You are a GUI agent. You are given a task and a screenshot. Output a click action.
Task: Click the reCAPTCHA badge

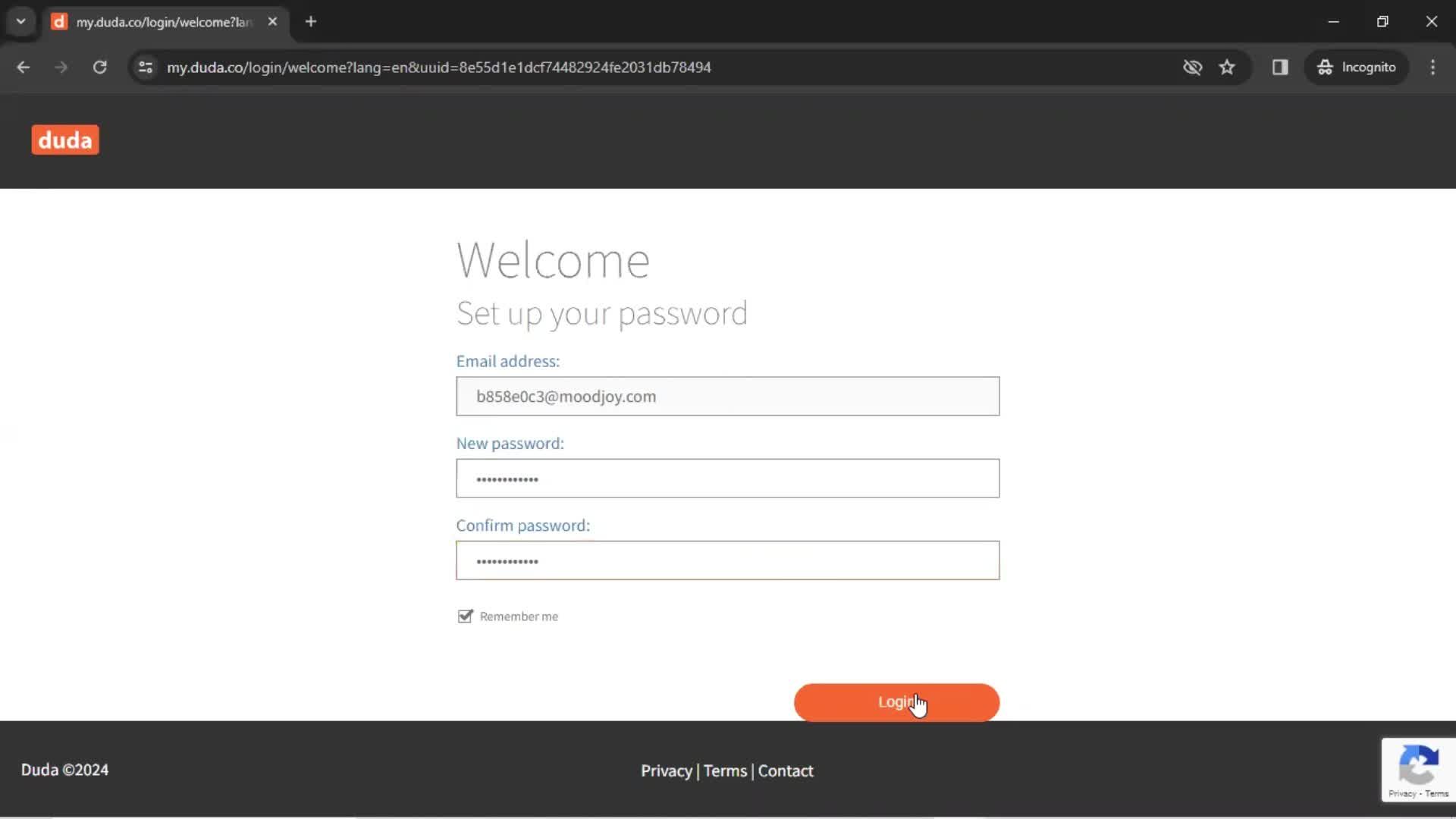1418,770
